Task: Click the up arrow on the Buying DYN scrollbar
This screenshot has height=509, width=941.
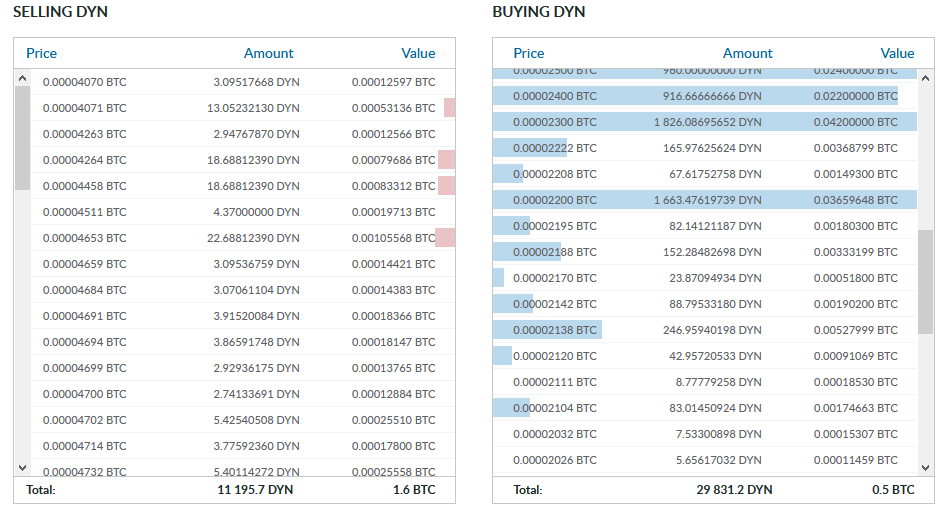Action: 925,78
